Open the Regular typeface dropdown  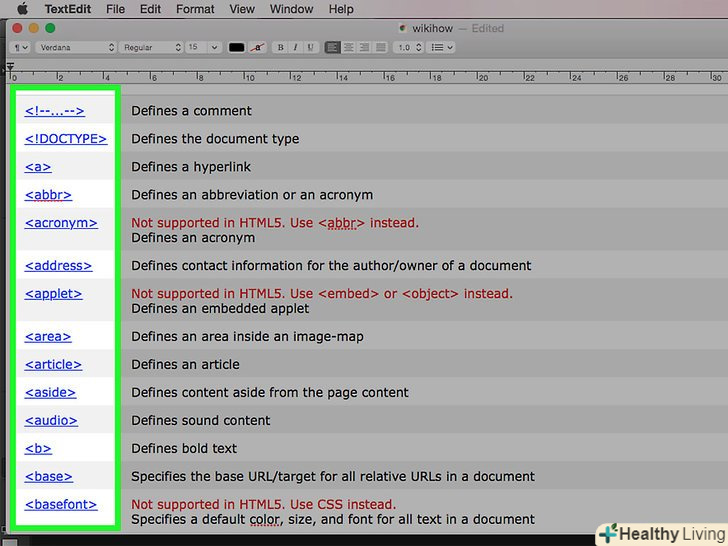[151, 47]
